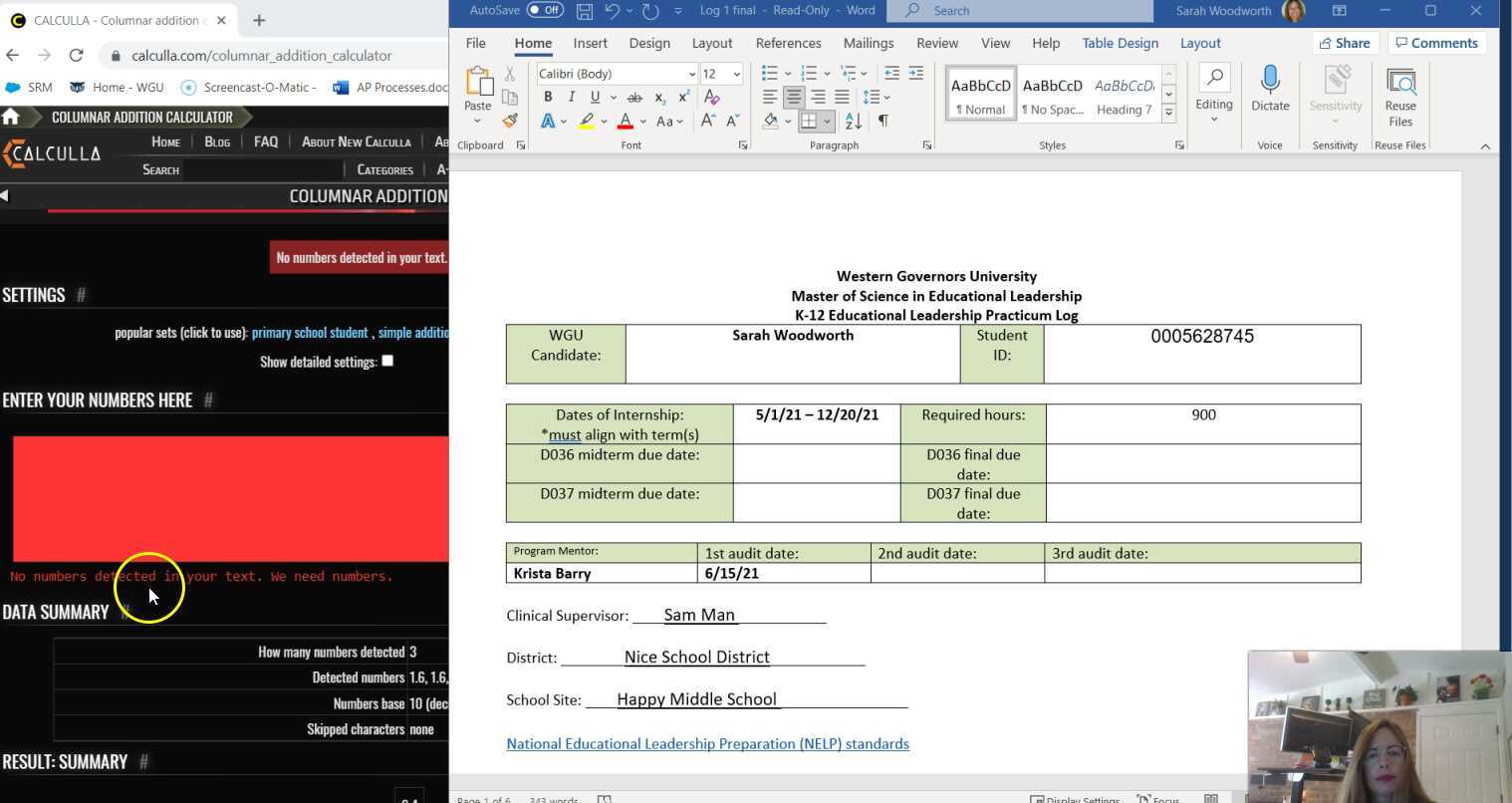The width and height of the screenshot is (1512, 803).
Task: Open the References ribbon tab
Action: coord(788,43)
